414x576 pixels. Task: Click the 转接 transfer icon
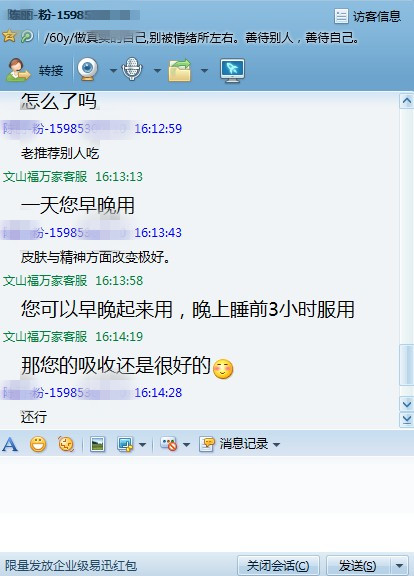(x=18, y=69)
